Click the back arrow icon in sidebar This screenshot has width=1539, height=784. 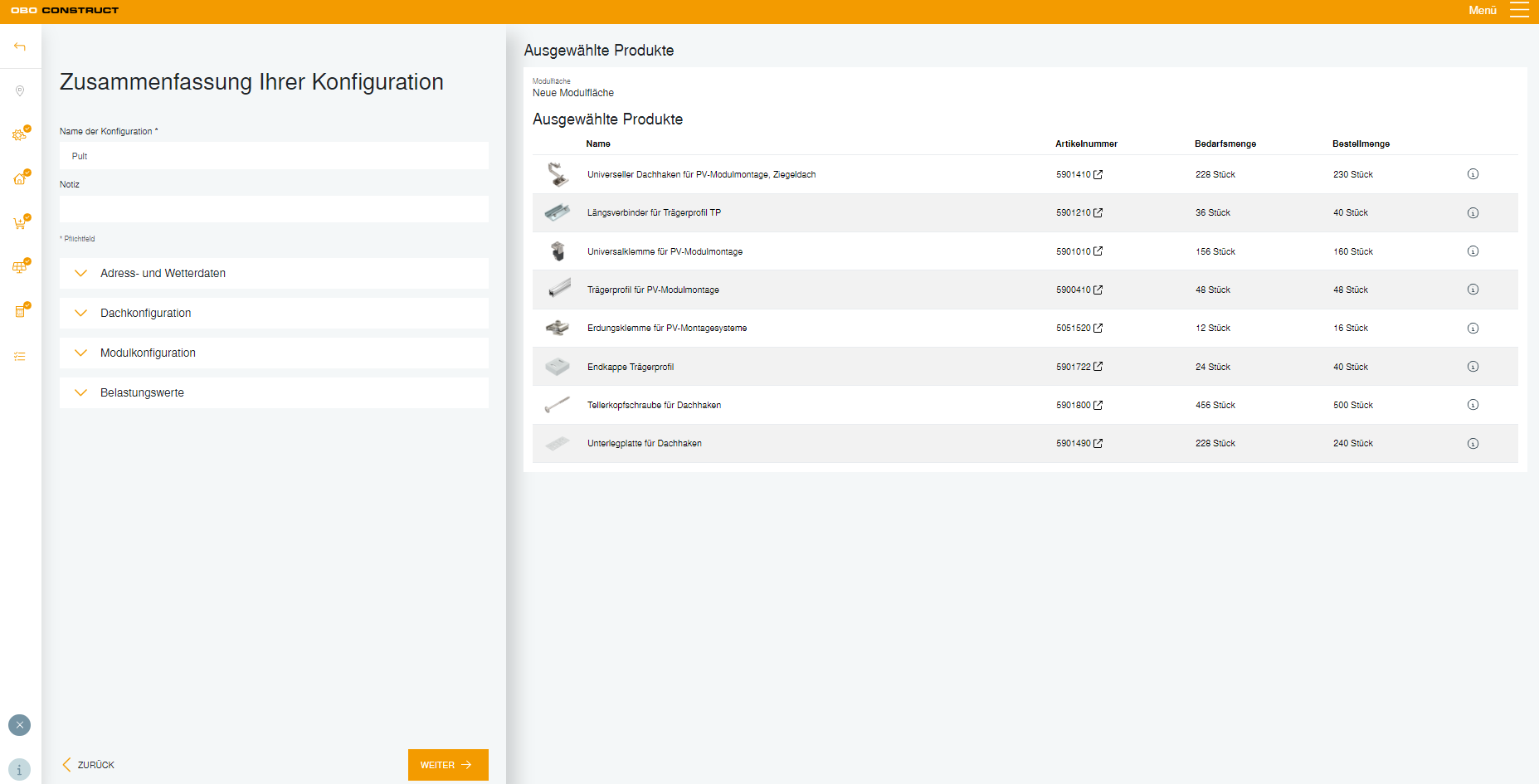20,46
